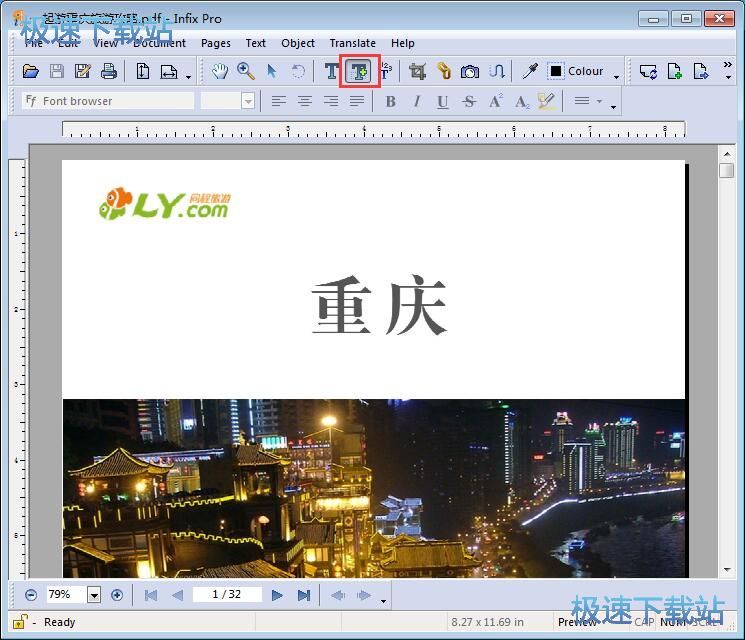Open the Text menu
The image size is (745, 640).
click(x=256, y=43)
